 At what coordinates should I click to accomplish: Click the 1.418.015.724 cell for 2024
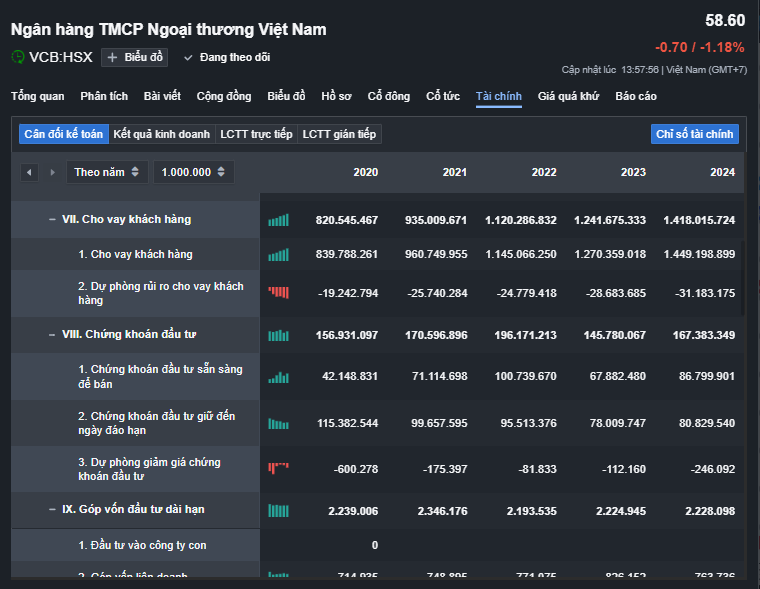[x=699, y=220]
